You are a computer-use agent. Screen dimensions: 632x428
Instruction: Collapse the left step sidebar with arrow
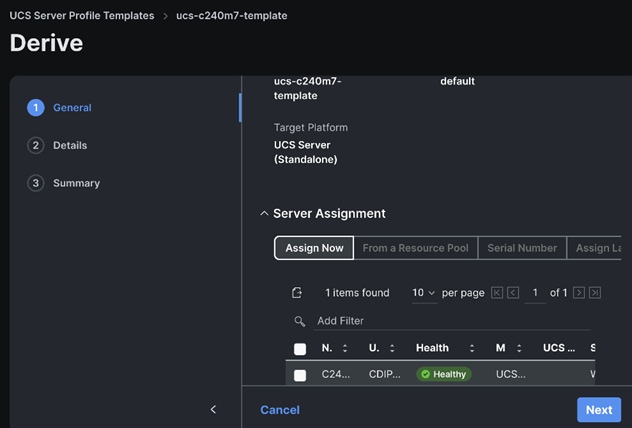point(213,409)
